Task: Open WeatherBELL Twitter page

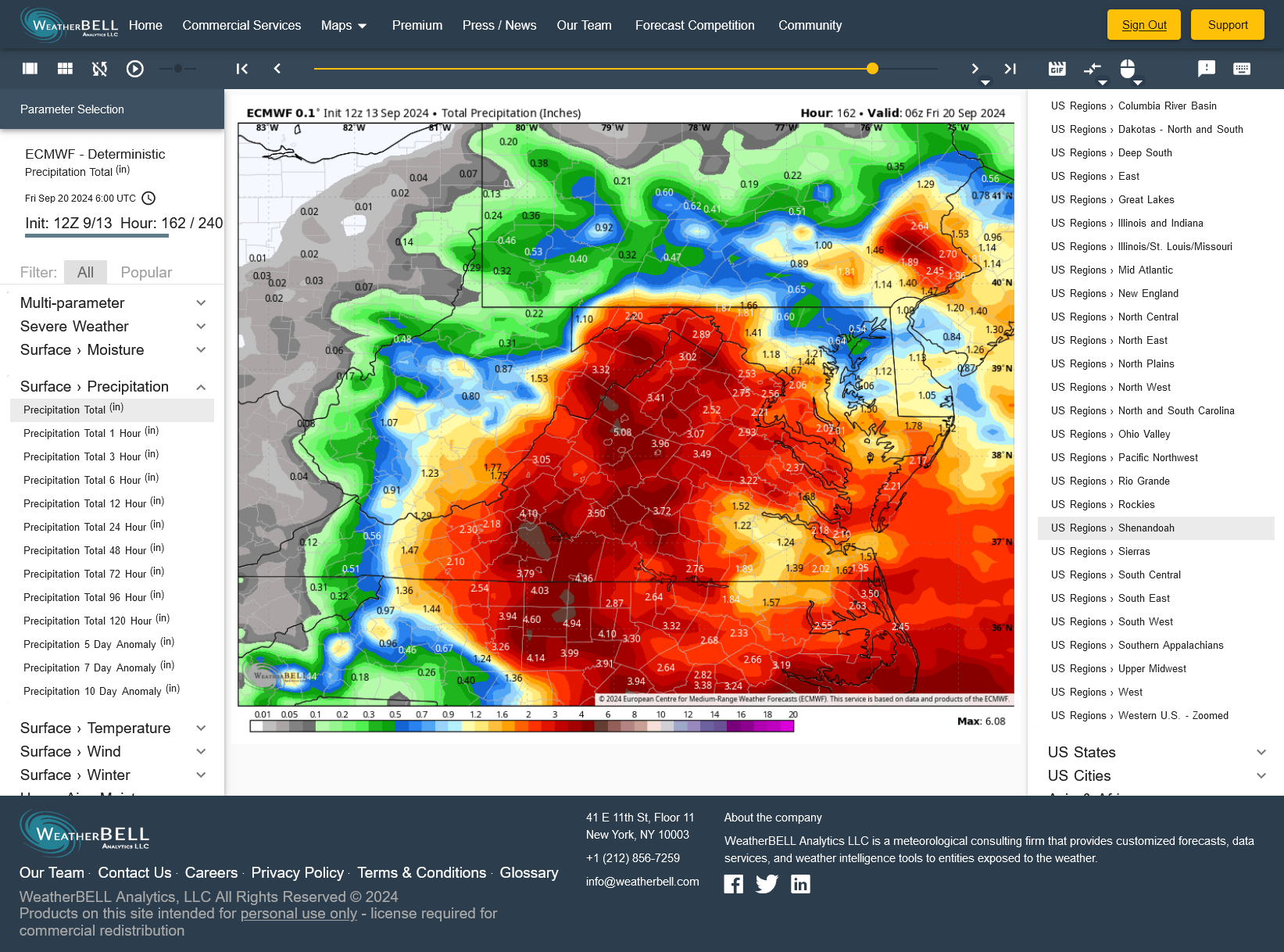Action: [x=767, y=884]
